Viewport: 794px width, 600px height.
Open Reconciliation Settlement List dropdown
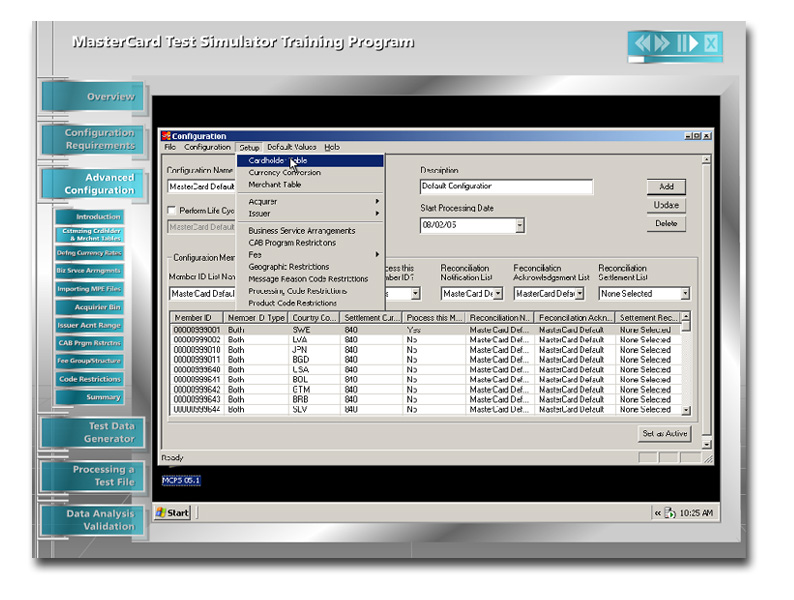685,294
